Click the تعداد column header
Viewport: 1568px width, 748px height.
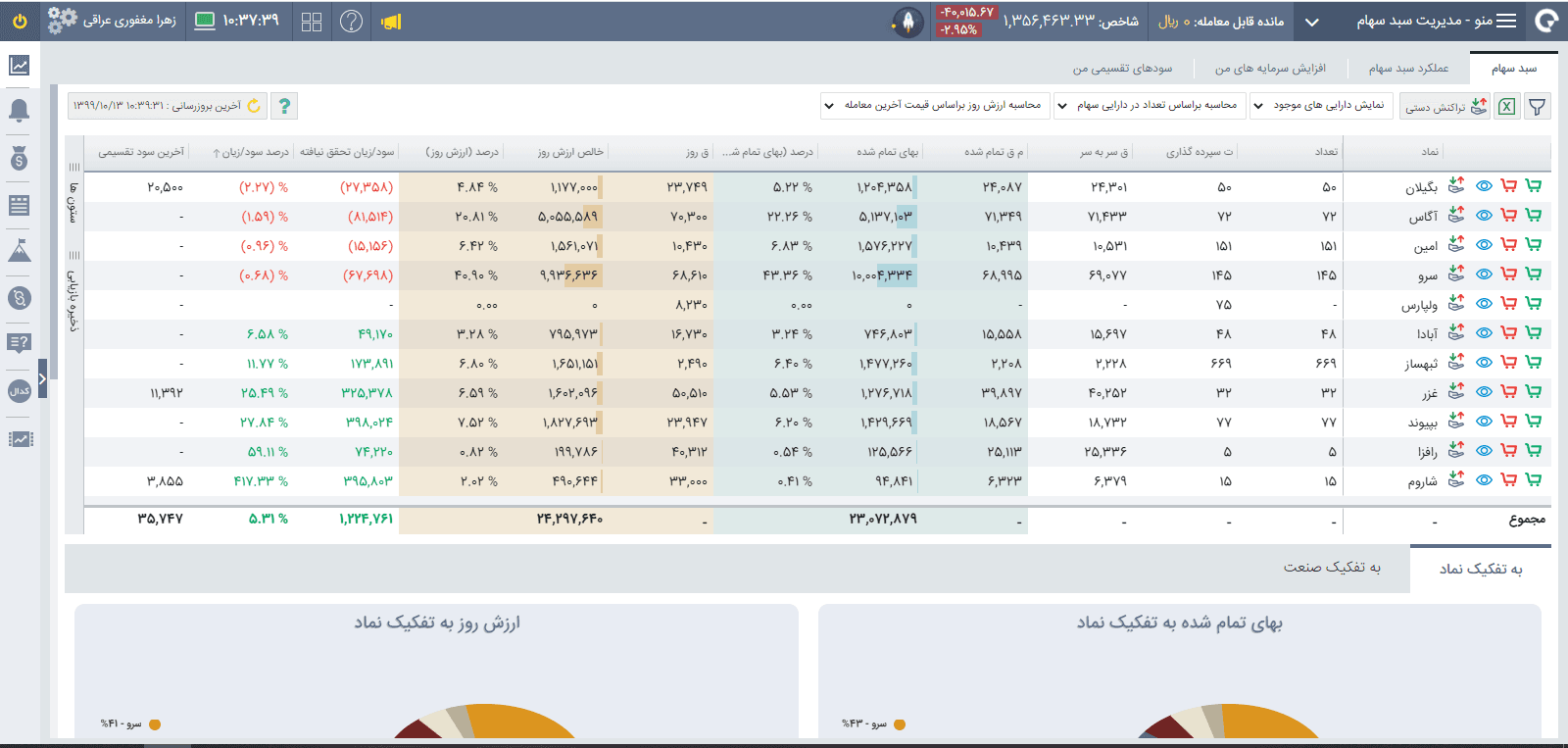[1326, 152]
